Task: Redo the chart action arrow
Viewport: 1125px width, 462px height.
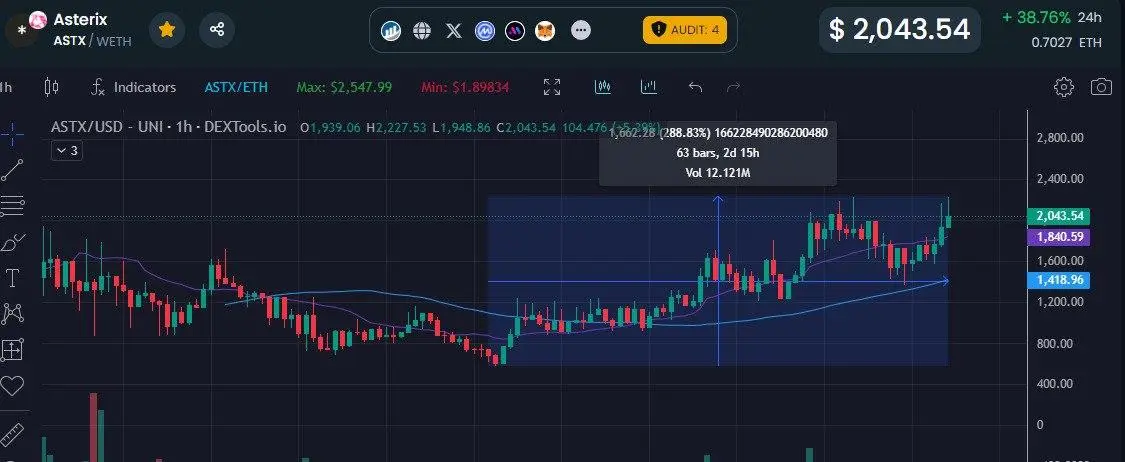Action: point(733,88)
